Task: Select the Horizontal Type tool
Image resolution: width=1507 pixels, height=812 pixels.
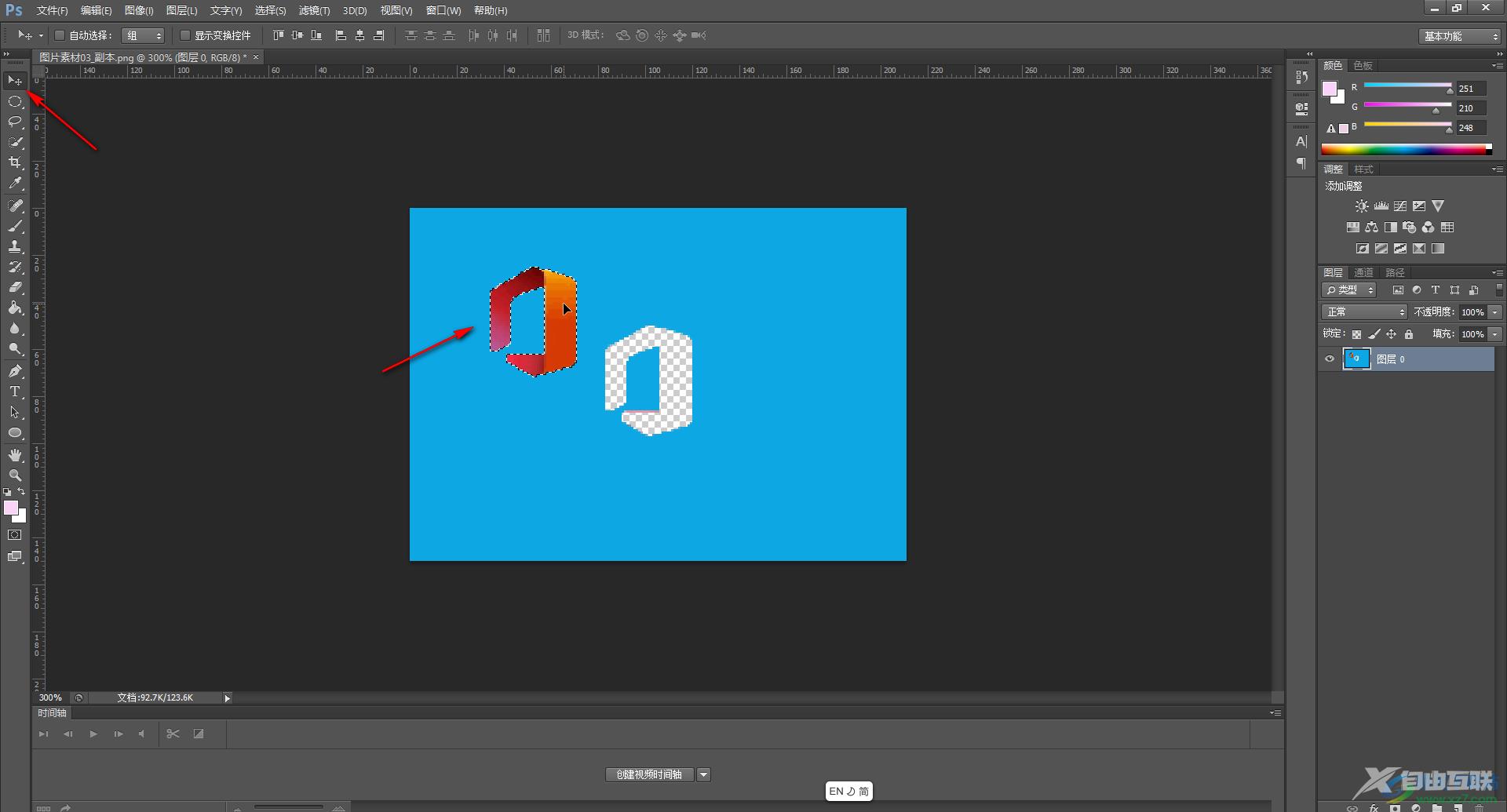Action: 15,391
